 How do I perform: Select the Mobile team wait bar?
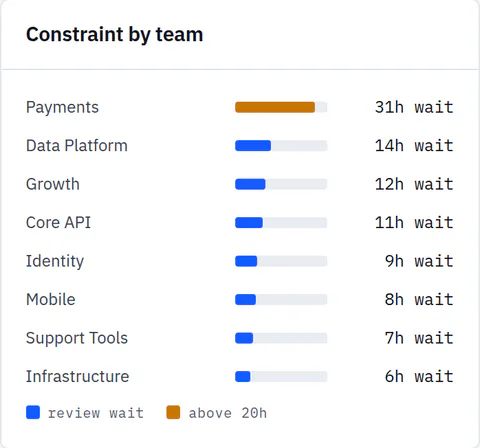281,300
